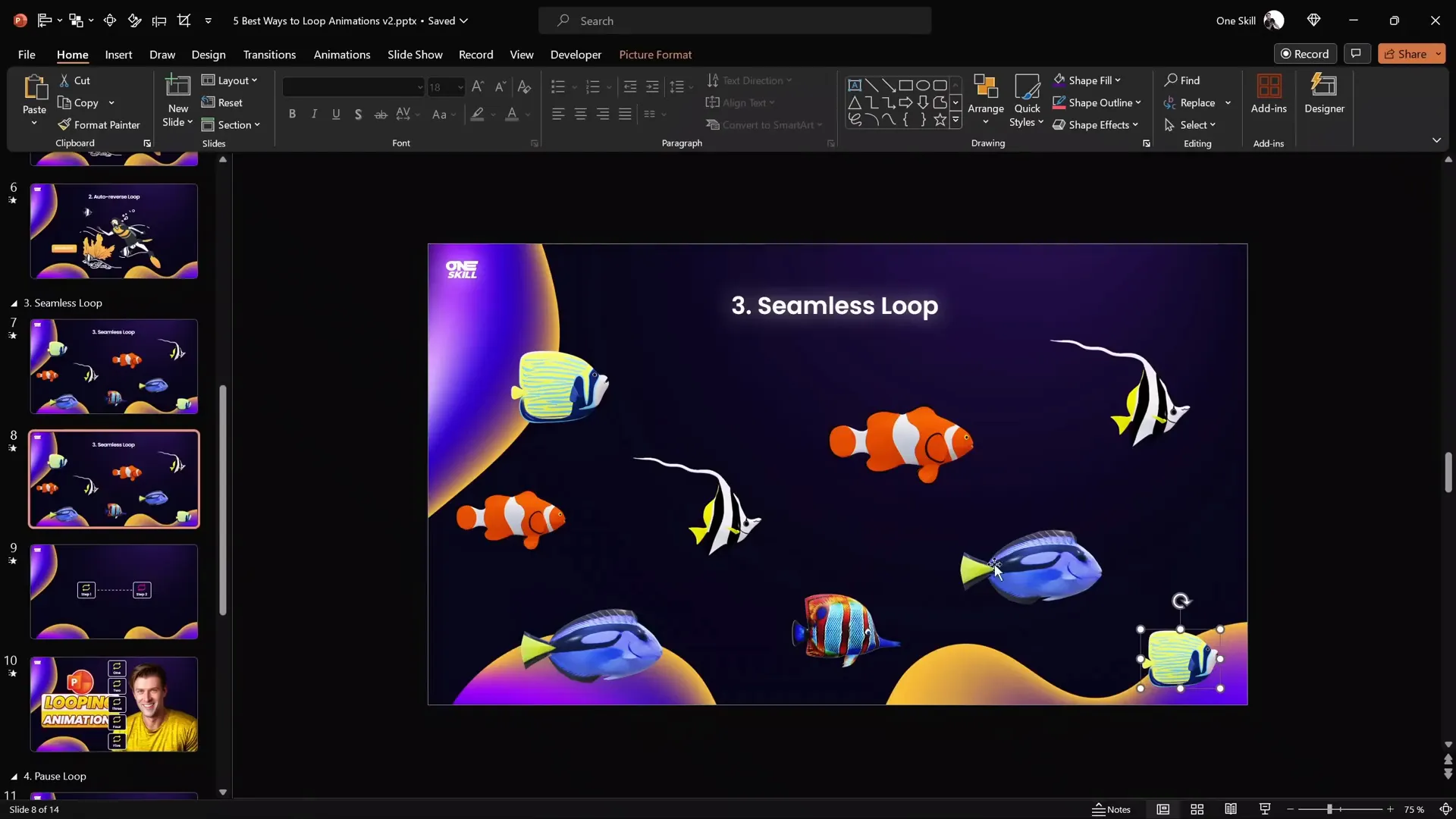The image size is (1456, 819).
Task: Toggle Bold formatting
Action: (x=292, y=115)
